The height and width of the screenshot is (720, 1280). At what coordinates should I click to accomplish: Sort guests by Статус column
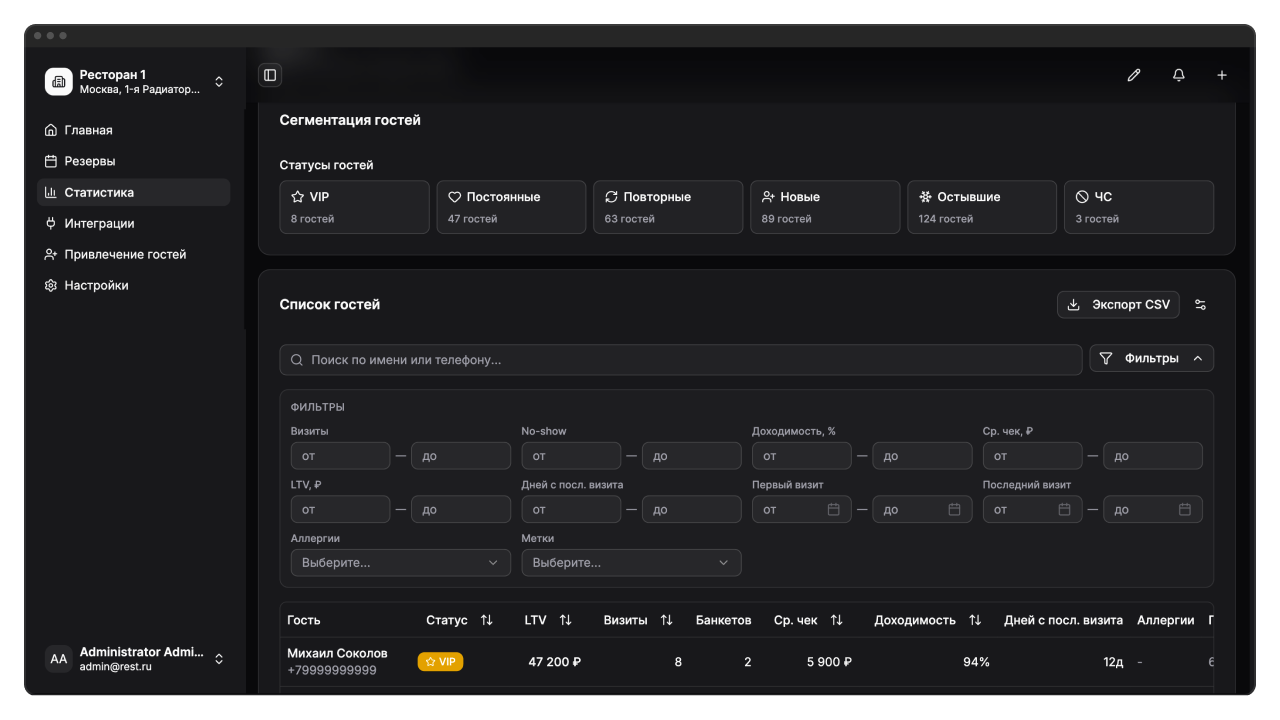coord(486,620)
